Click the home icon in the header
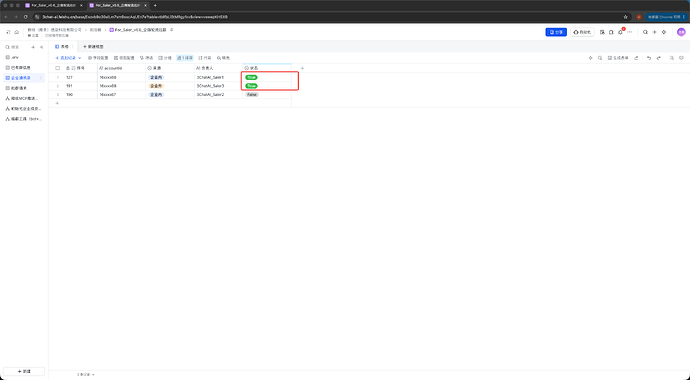The image size is (690, 380). pos(17,32)
